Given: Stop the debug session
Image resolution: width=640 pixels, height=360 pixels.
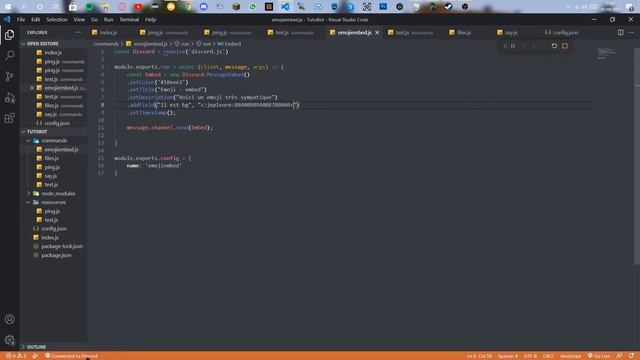Looking at the screenshot, I should (565, 46).
